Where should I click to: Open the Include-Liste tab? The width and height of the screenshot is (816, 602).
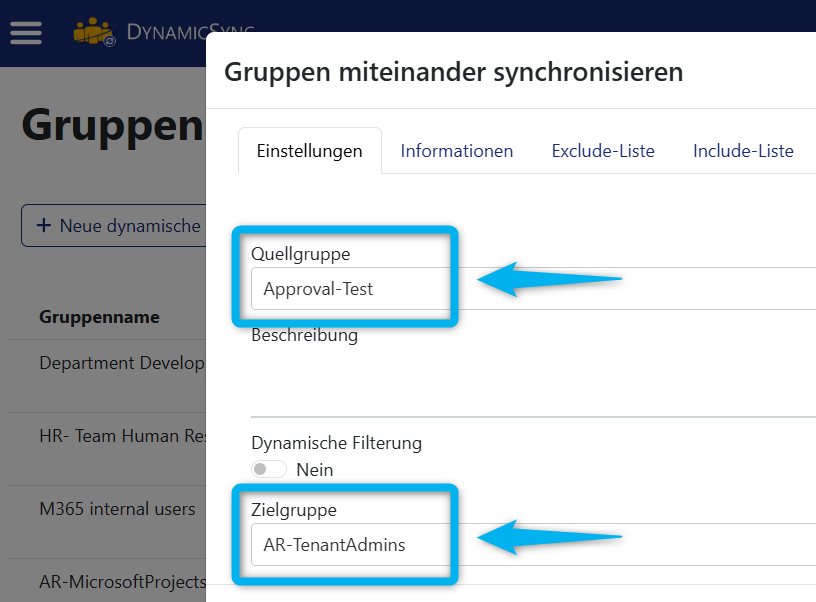[743, 150]
